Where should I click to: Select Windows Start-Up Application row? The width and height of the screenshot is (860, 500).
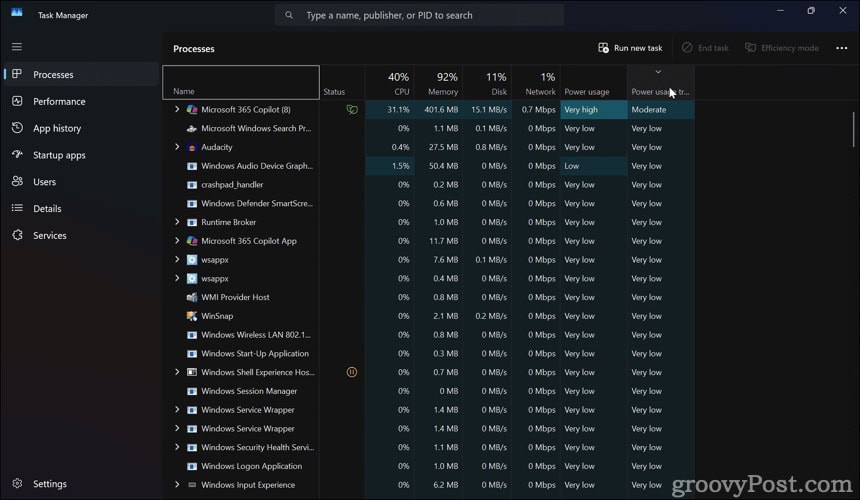click(x=428, y=354)
